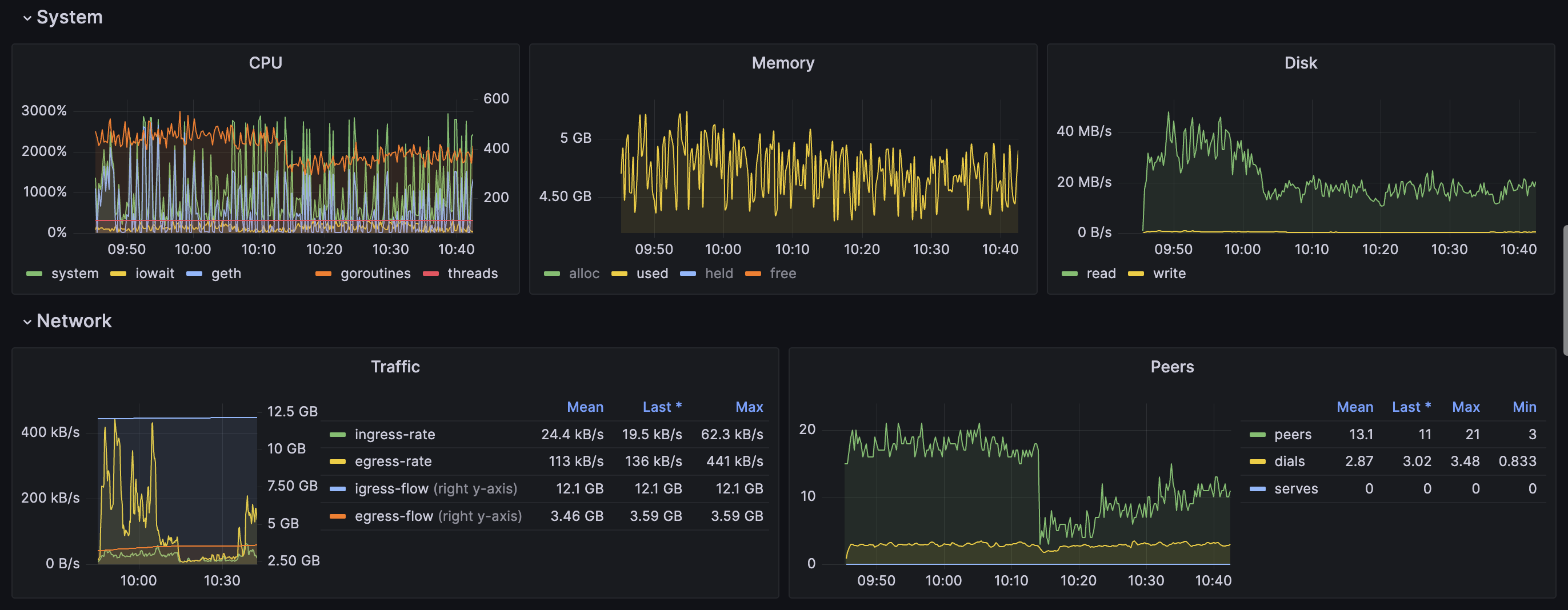Viewport: 1568px width, 610px height.
Task: Click the vertical scrollbar on the right edge
Action: pyautogui.click(x=1565, y=286)
